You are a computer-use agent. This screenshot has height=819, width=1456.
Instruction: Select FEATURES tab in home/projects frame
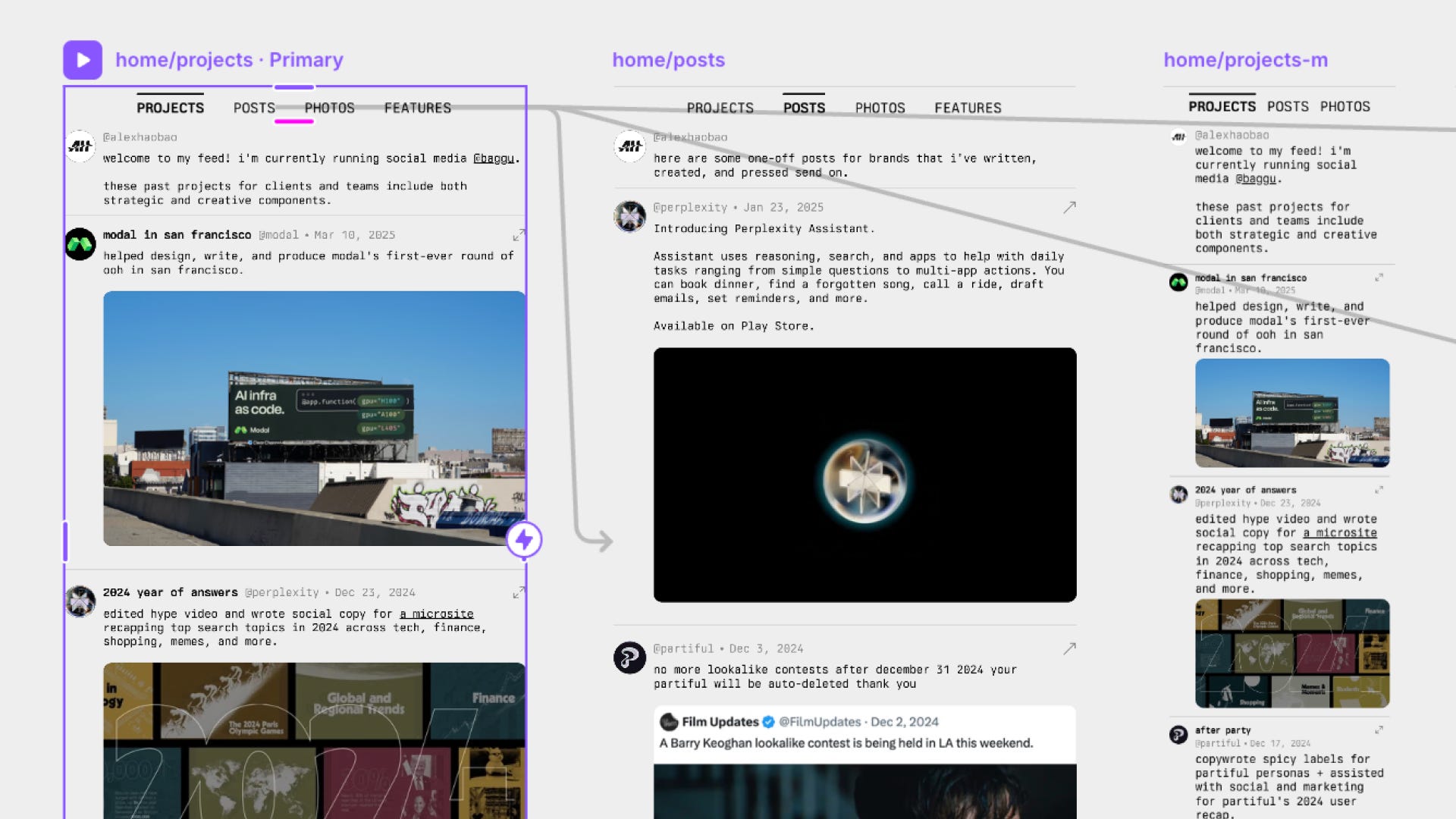[x=418, y=108]
